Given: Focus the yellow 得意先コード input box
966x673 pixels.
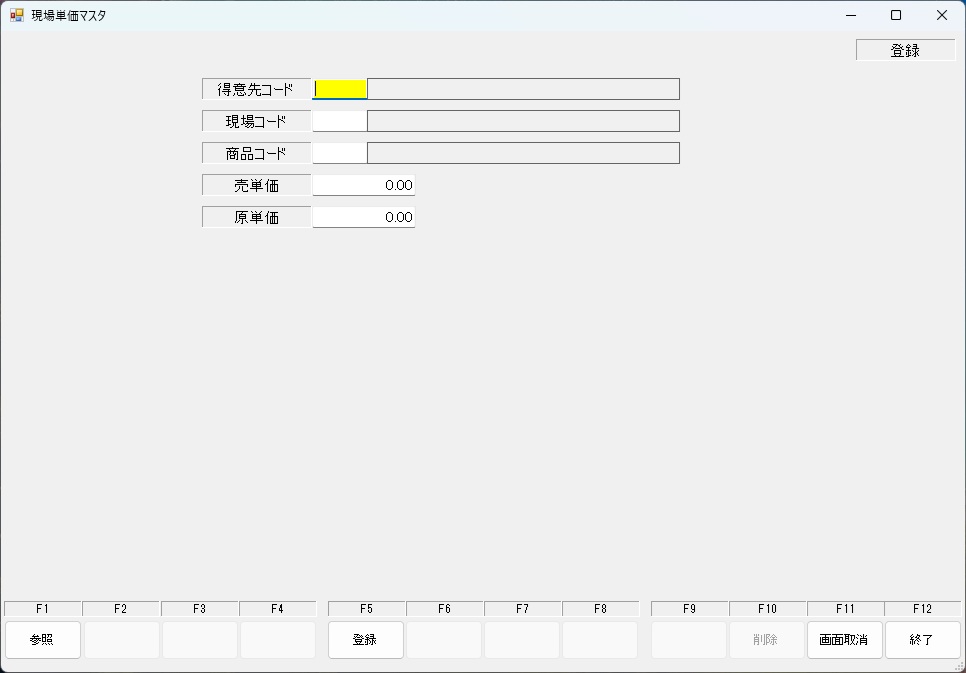Looking at the screenshot, I should pos(340,89).
